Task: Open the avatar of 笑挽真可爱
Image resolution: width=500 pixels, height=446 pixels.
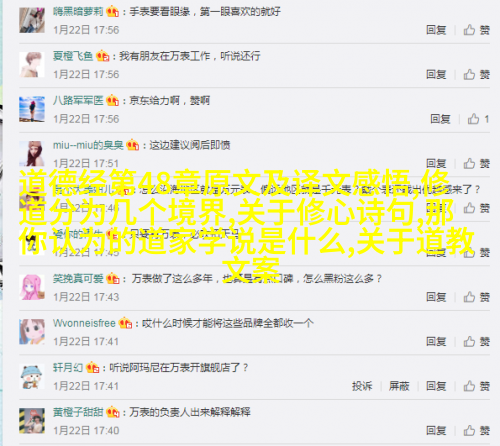Action: (32, 287)
